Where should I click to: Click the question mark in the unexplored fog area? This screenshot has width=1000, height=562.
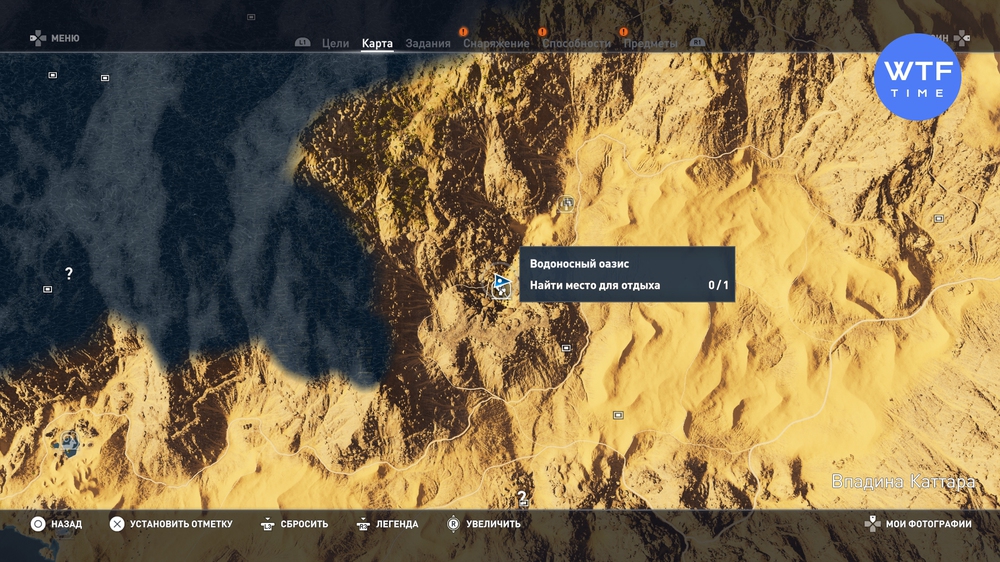(69, 273)
